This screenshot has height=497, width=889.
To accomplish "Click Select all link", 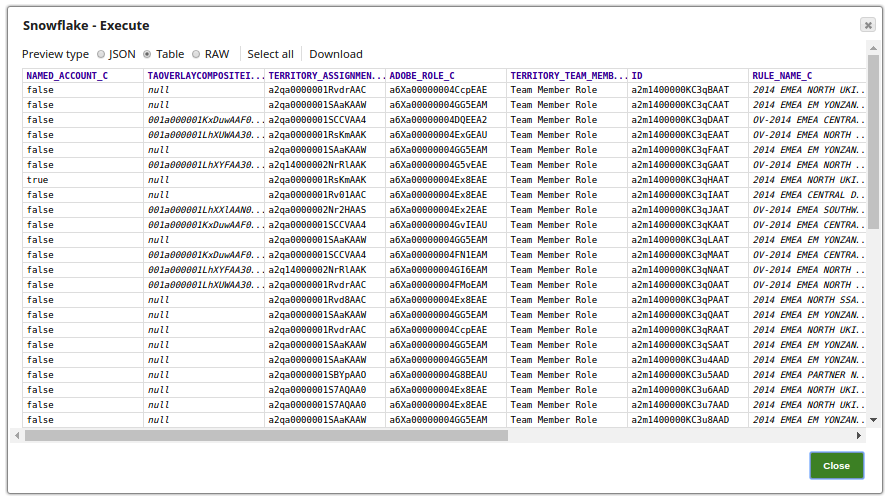I will click(270, 54).
